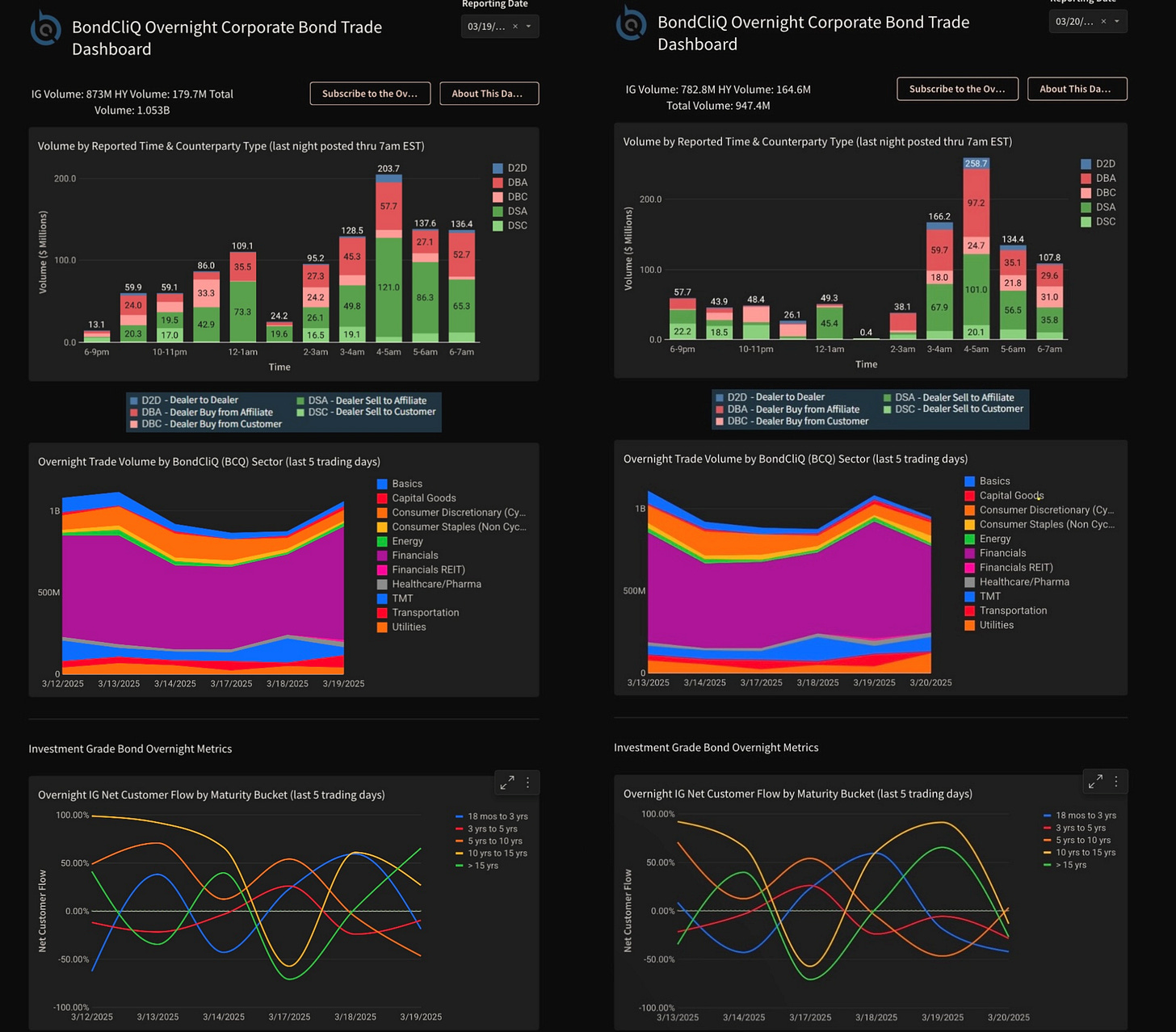
Task: Click the Energy green swatch in 03/20 legend
Action: coord(969,539)
